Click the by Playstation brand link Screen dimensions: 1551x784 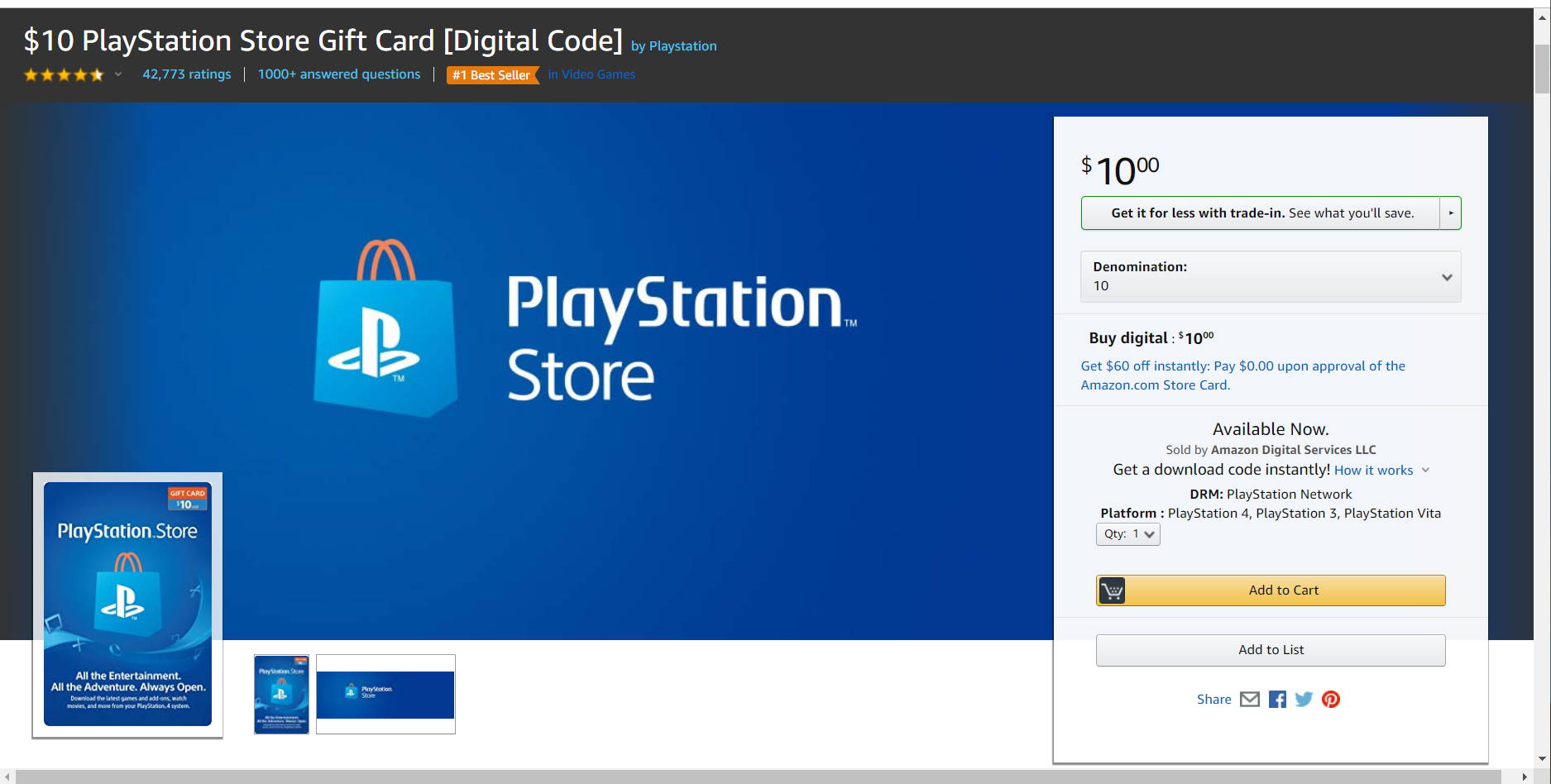click(673, 46)
